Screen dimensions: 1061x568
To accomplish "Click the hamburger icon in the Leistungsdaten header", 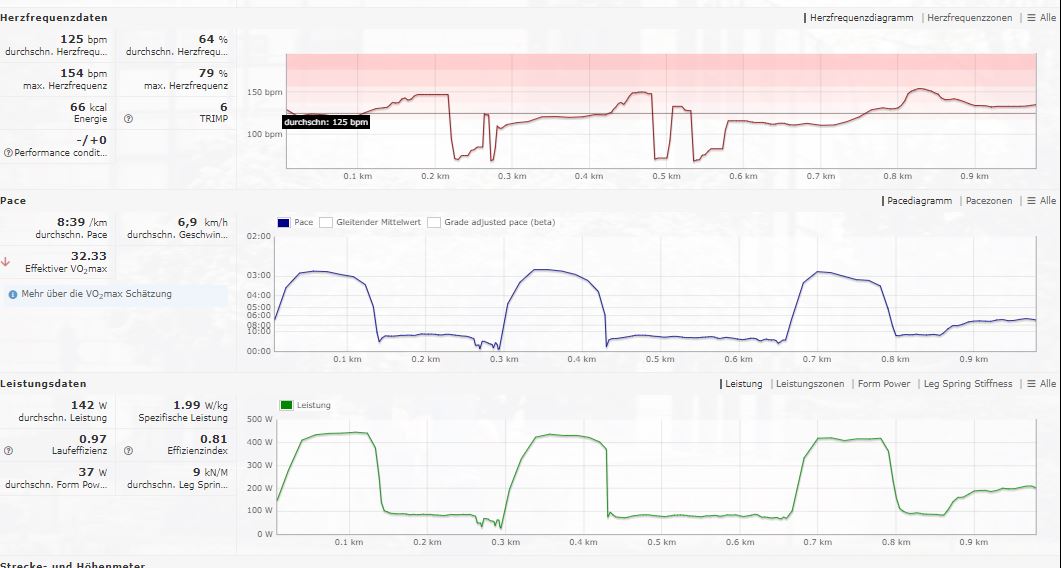I will [x=1031, y=384].
